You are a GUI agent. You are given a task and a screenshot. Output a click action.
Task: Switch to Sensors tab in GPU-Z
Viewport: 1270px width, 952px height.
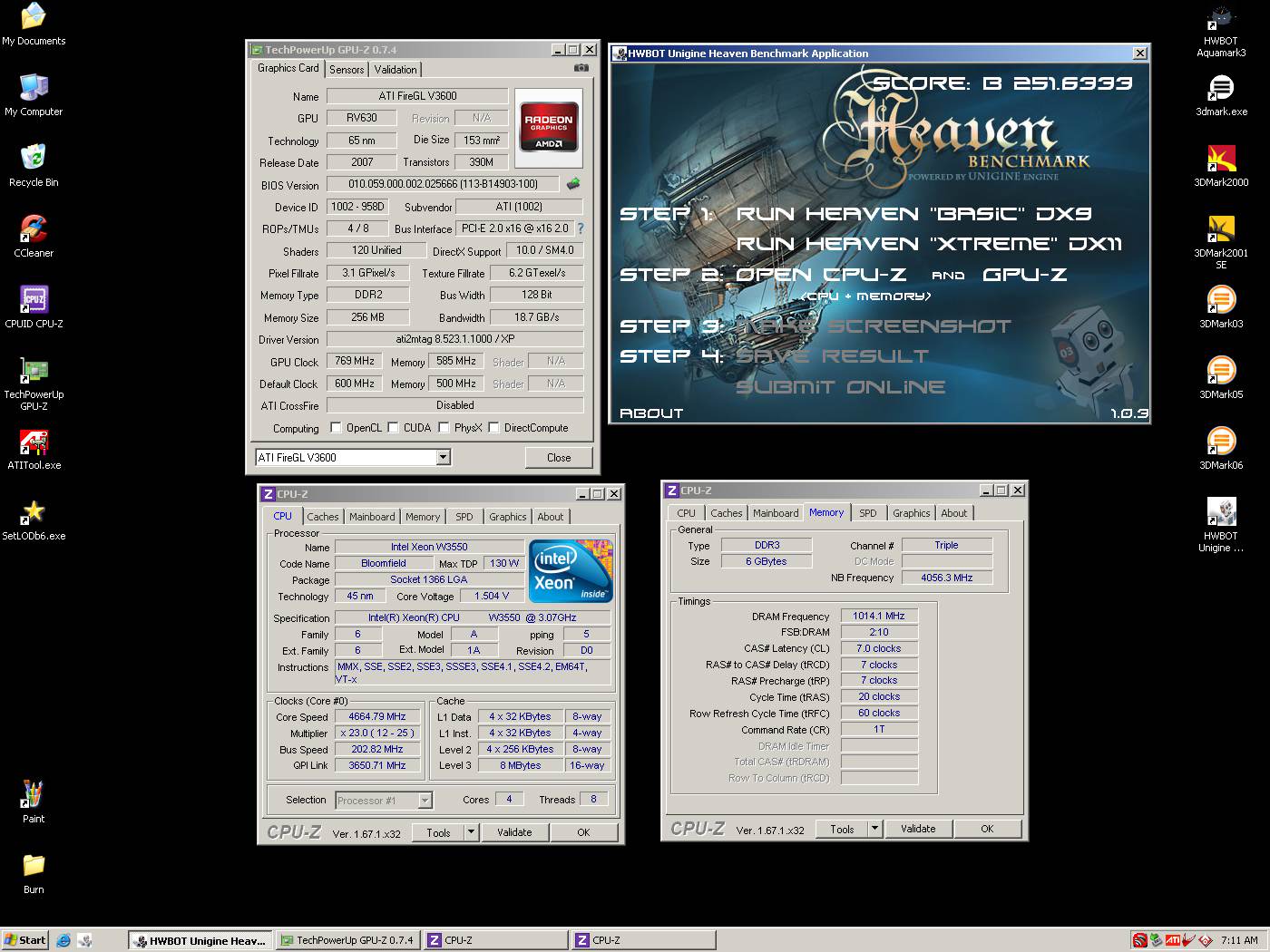347,70
